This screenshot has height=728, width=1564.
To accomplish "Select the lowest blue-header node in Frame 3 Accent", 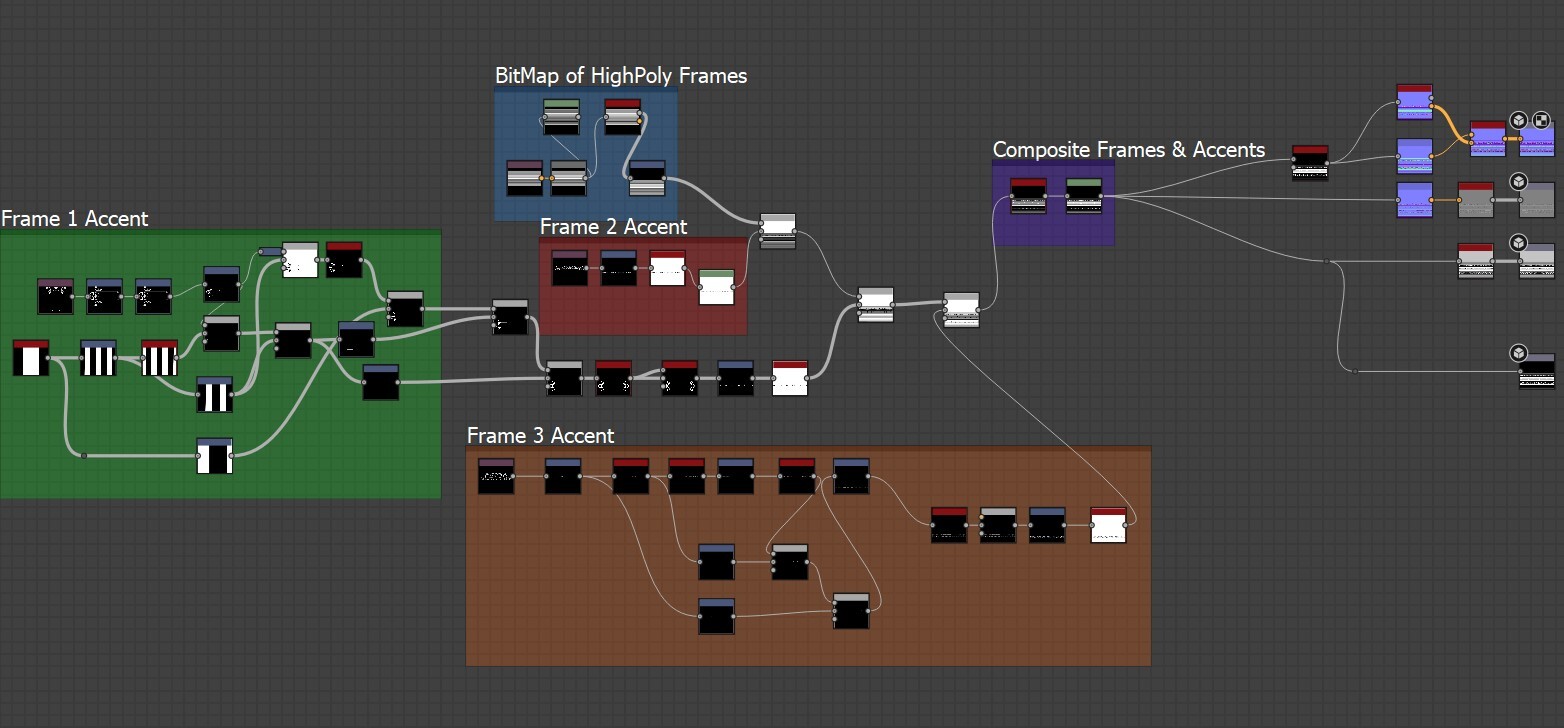I will 717,617.
